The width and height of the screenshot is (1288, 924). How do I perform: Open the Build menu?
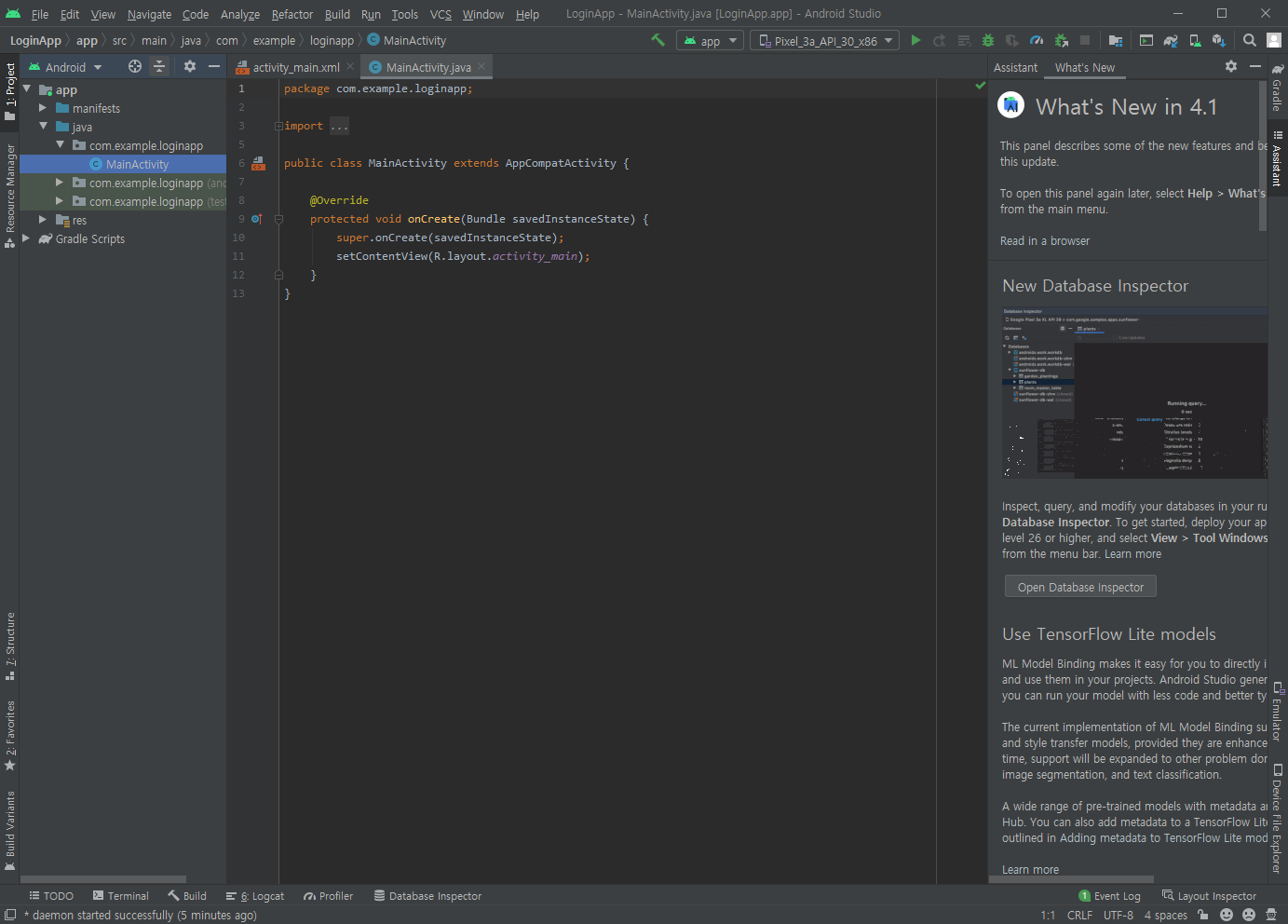click(337, 14)
